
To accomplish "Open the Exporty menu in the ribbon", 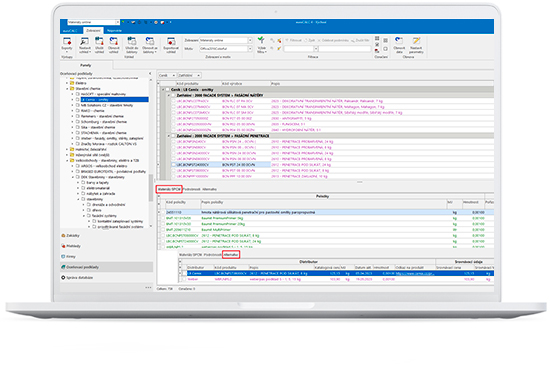I will [x=67, y=45].
